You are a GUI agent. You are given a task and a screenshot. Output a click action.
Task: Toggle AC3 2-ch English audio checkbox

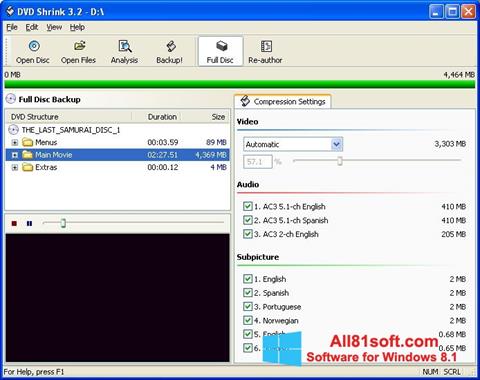(x=247, y=234)
